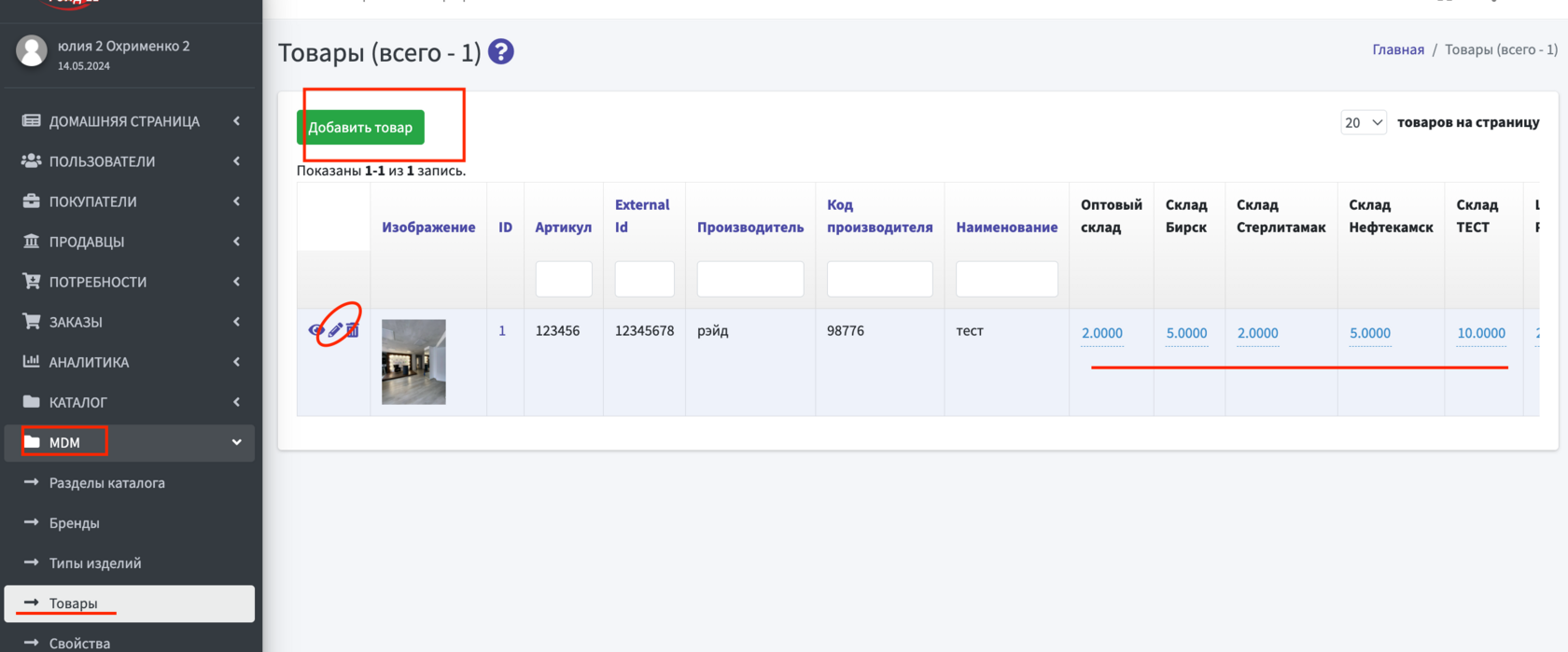Open Заказы sidebar menu

click(130, 322)
